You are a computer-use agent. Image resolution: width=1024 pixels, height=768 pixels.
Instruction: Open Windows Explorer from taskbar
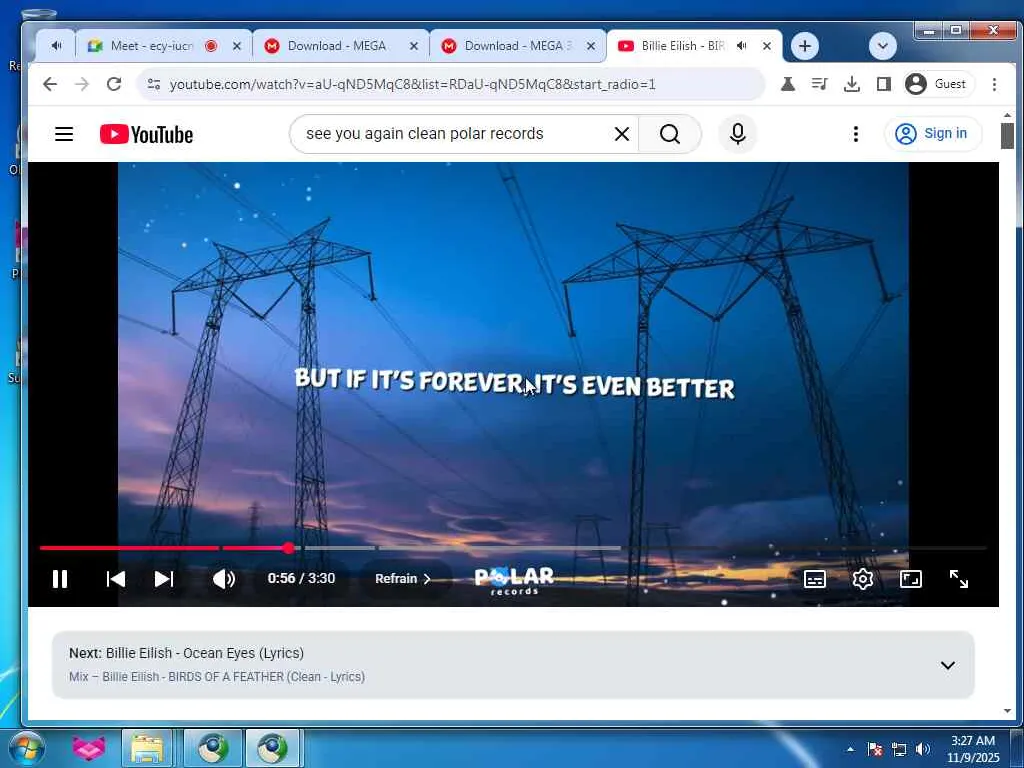(x=147, y=748)
